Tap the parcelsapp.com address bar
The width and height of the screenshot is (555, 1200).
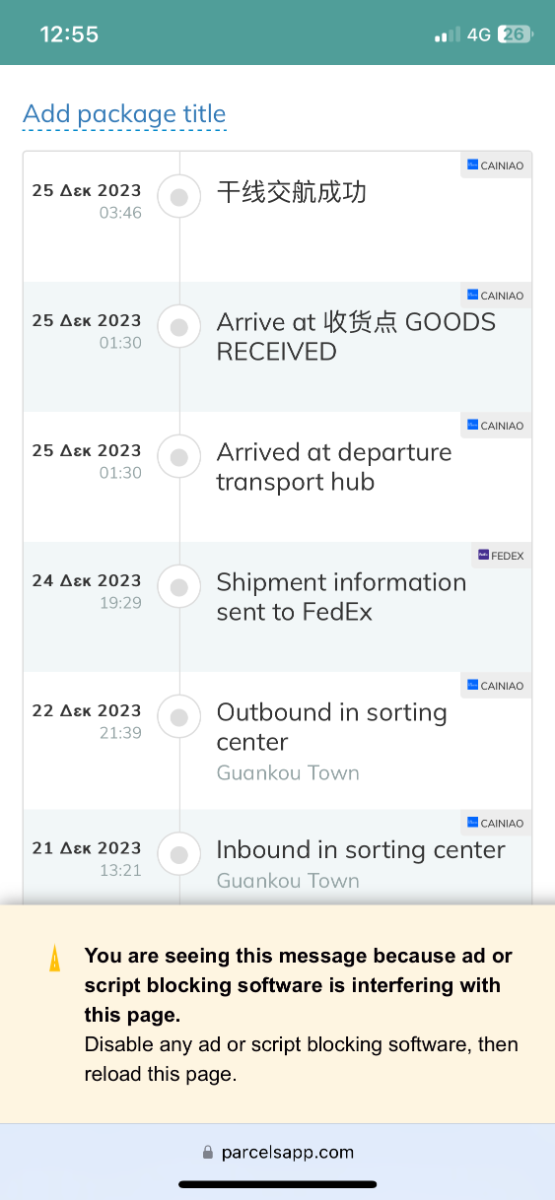pyautogui.click(x=277, y=1152)
